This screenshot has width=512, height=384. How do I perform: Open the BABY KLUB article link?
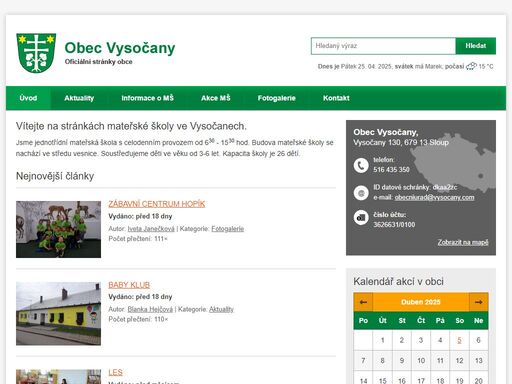coord(129,285)
